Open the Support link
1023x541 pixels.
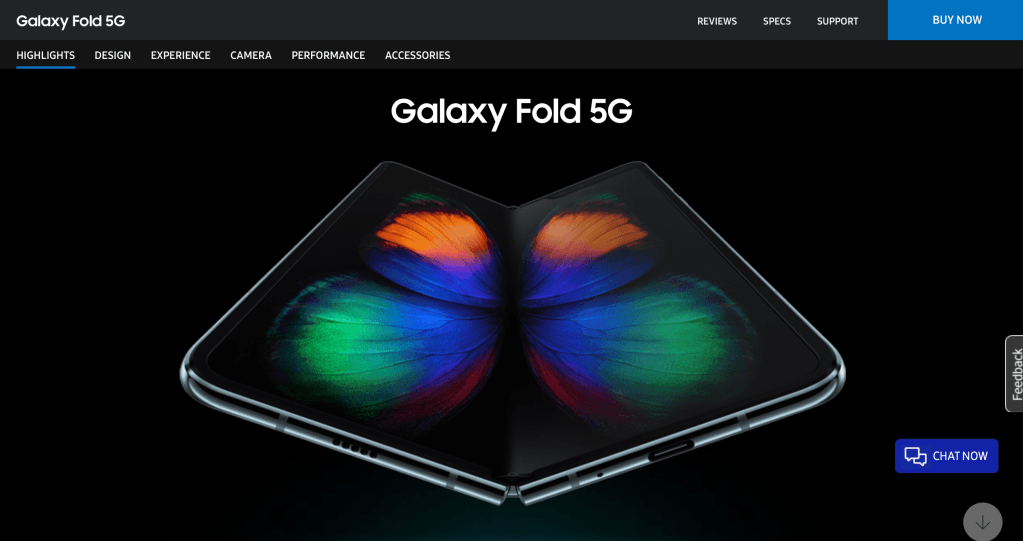[x=837, y=22]
